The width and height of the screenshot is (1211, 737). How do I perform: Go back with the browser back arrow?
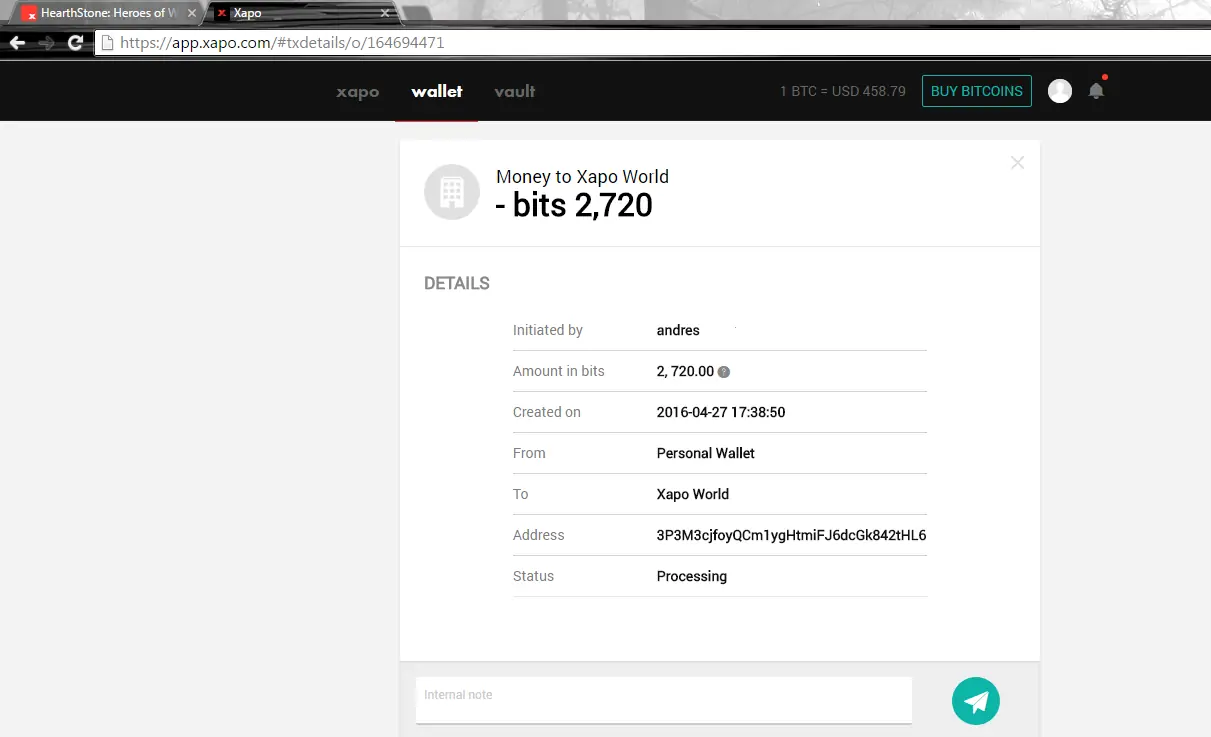pyautogui.click(x=17, y=43)
